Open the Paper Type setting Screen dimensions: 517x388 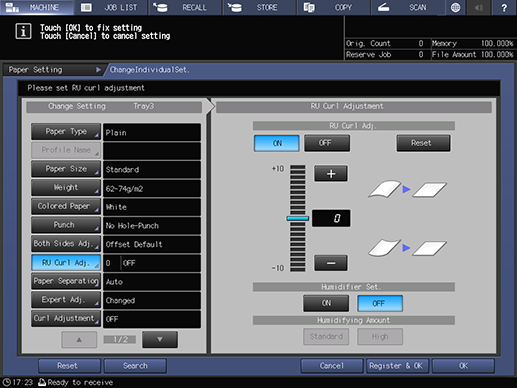[66, 132]
